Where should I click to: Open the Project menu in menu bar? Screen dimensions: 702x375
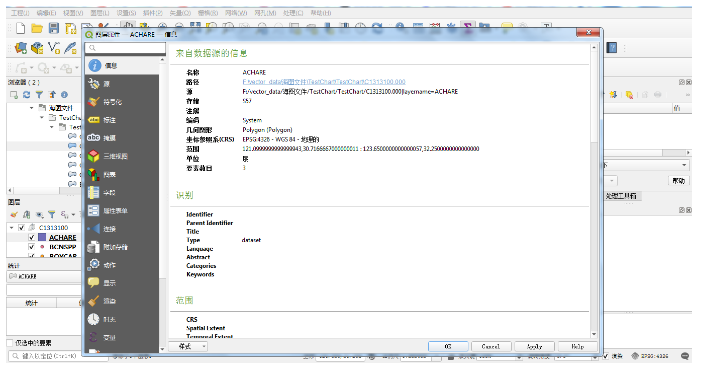20,13
